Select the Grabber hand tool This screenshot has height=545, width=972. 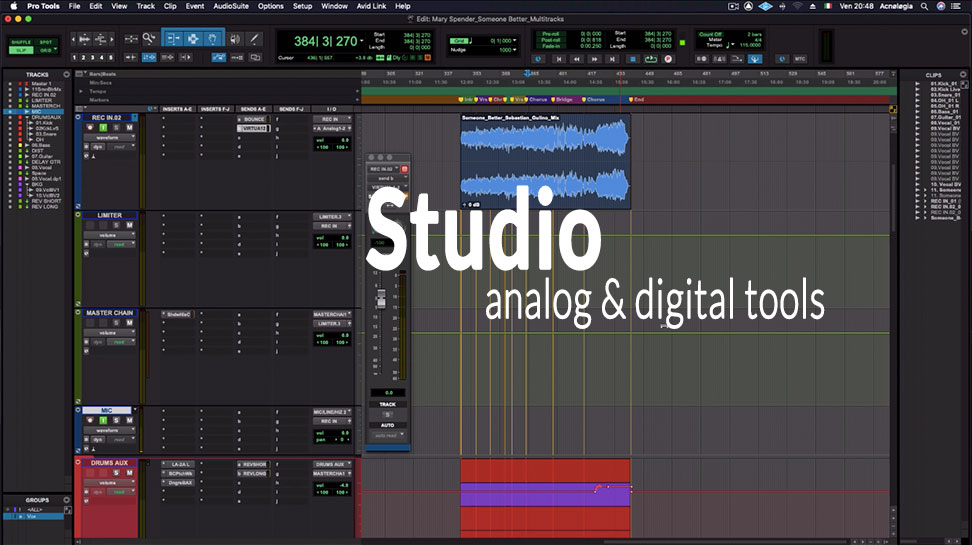[x=212, y=39]
